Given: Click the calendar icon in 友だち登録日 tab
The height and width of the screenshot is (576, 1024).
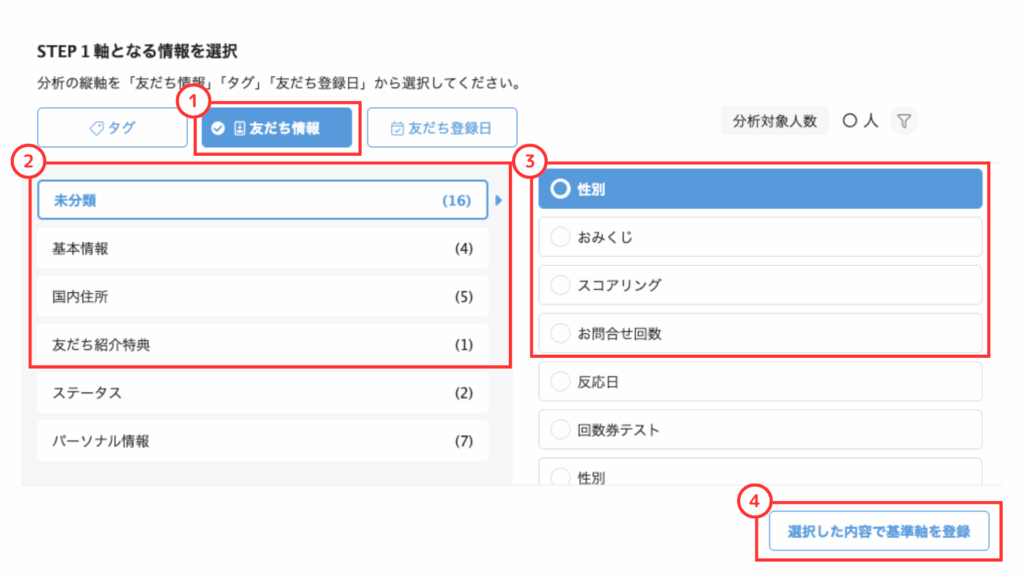Looking at the screenshot, I should point(396,128).
